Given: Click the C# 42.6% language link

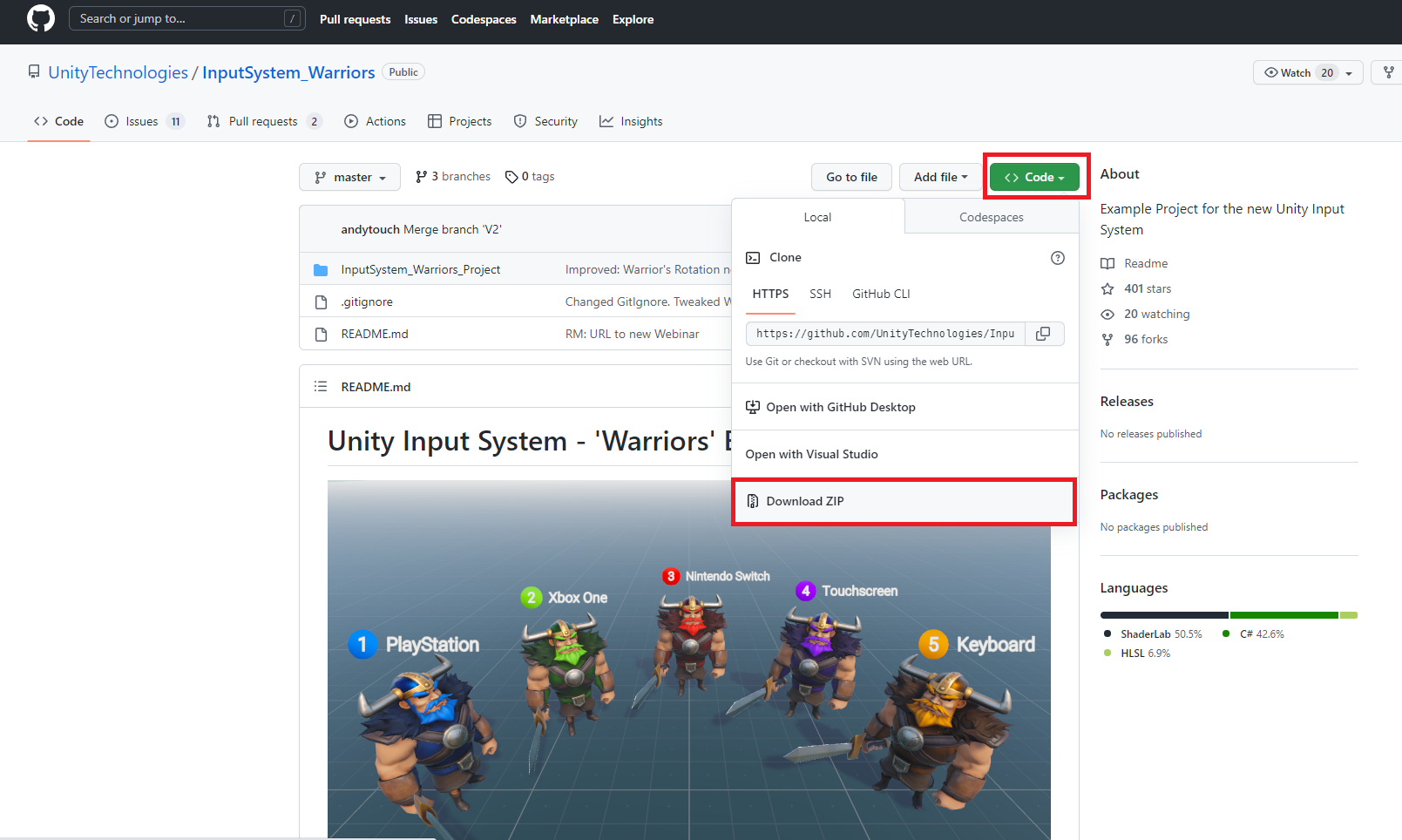Looking at the screenshot, I should [1253, 634].
